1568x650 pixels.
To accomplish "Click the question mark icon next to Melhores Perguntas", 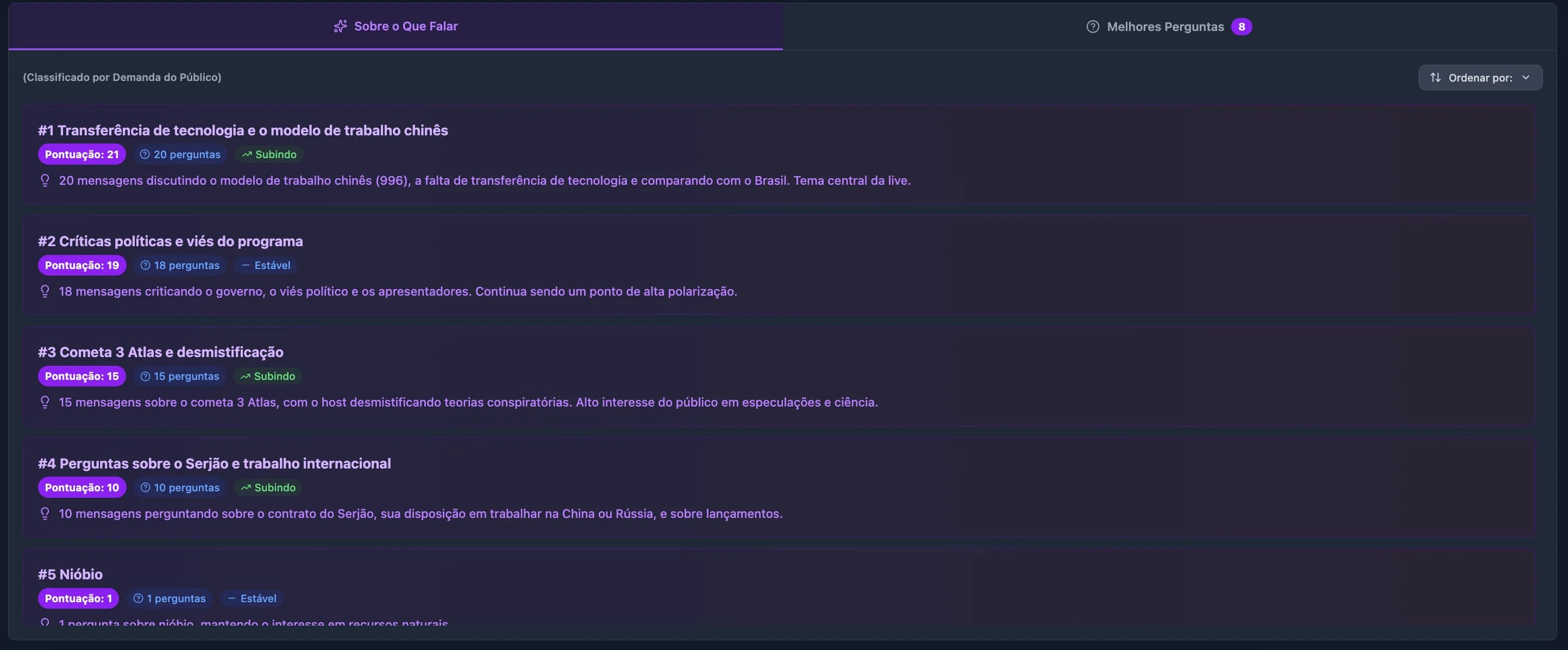I will click(x=1093, y=26).
